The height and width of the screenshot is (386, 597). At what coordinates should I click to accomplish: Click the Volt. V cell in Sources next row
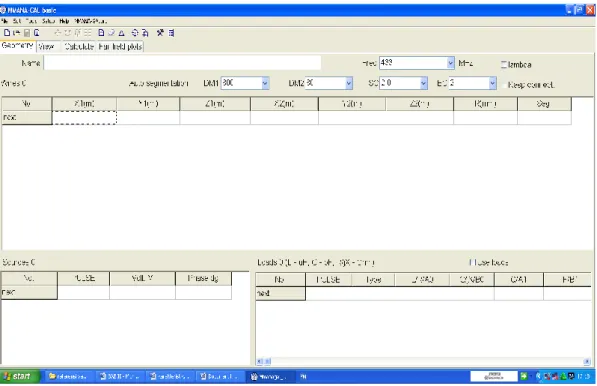coord(142,293)
